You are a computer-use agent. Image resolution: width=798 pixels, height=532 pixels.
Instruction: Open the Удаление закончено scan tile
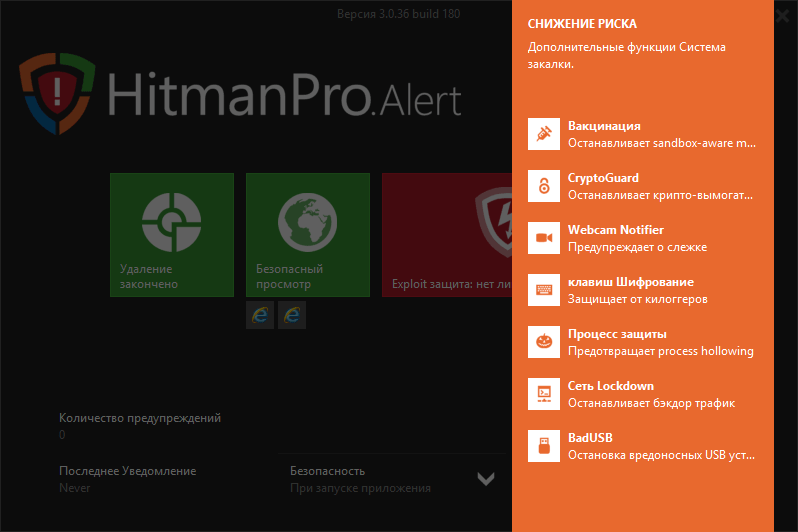point(172,235)
